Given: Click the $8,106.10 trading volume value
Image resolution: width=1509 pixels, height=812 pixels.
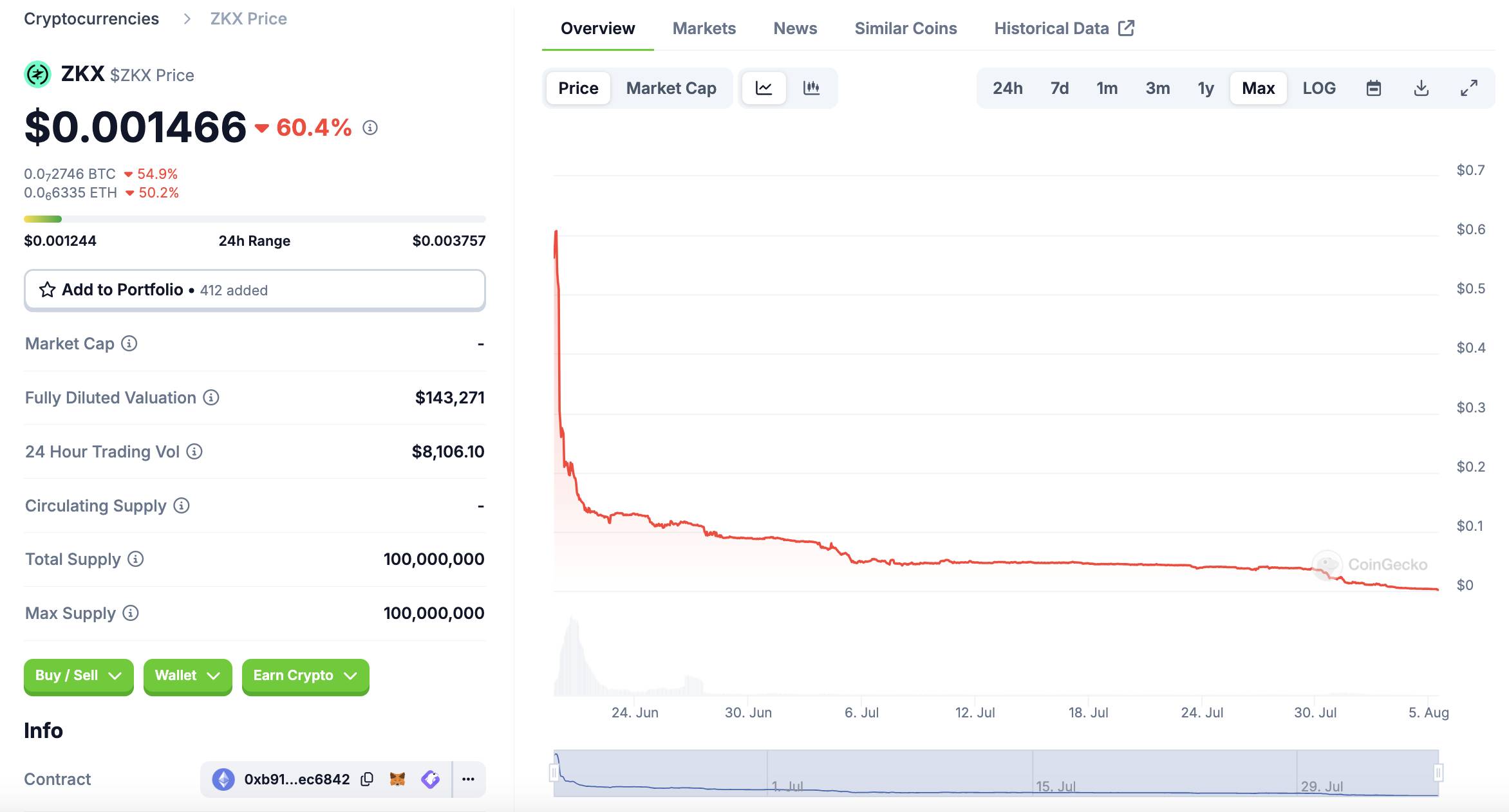Looking at the screenshot, I should tap(448, 452).
